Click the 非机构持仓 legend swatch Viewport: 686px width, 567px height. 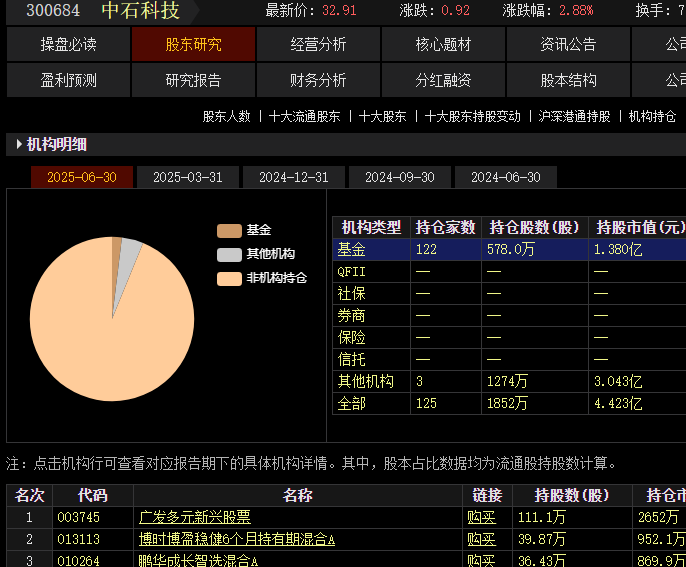point(229,278)
